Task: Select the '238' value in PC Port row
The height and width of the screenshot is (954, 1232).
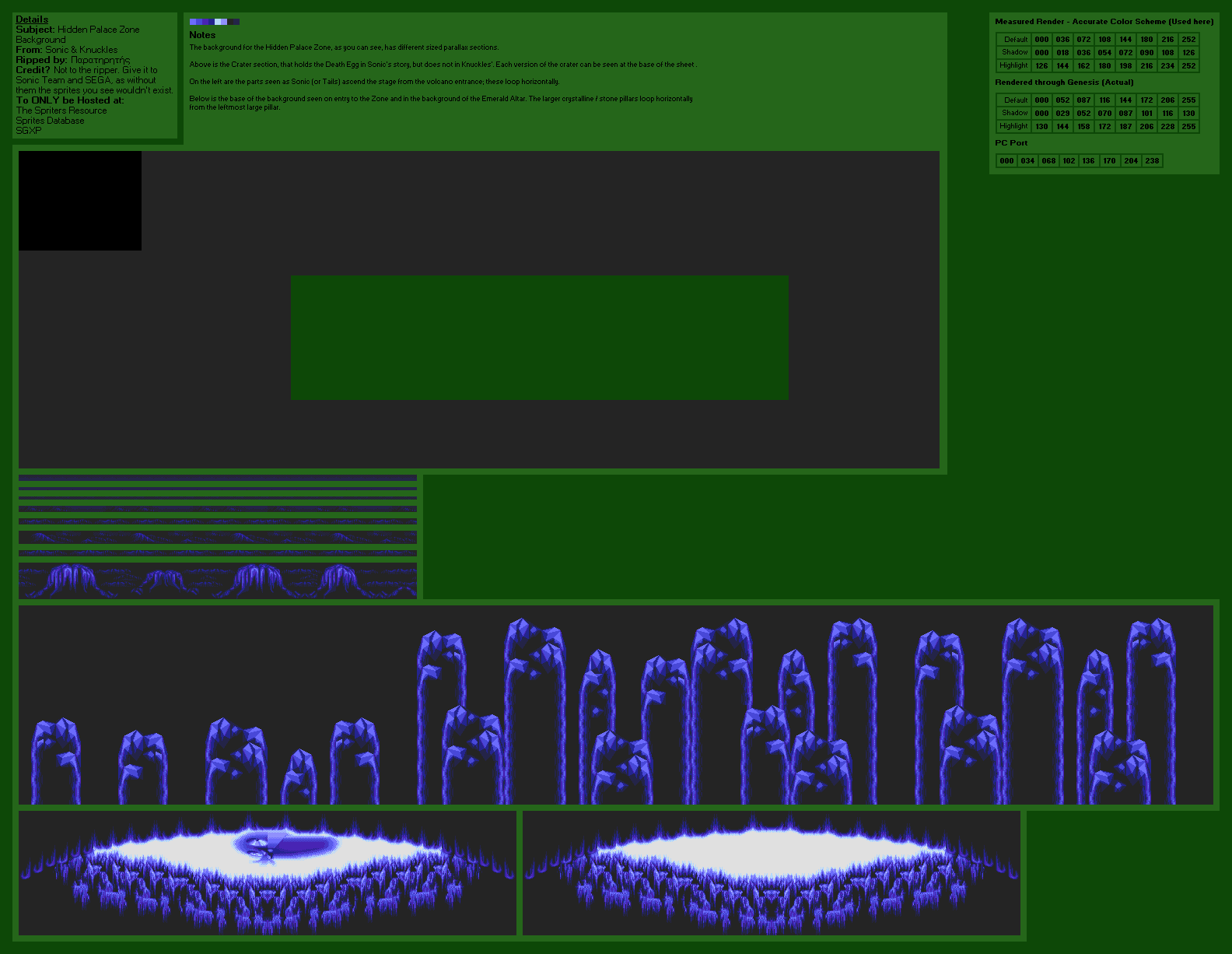Action: point(1152,161)
